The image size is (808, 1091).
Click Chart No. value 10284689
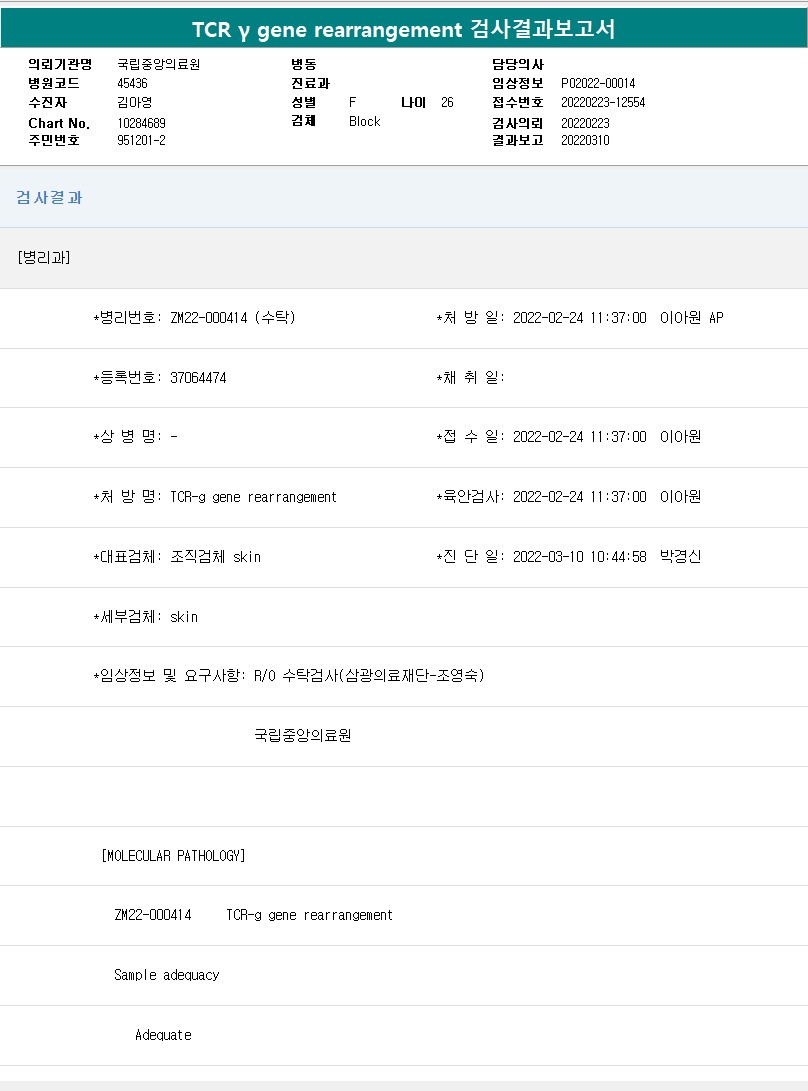coord(141,123)
